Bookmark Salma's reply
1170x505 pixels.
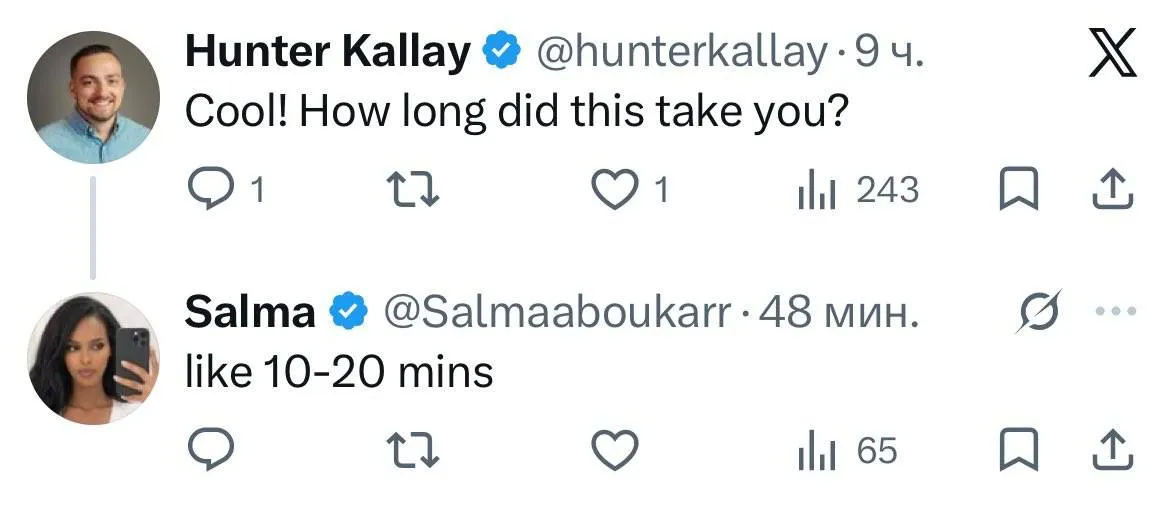(1018, 451)
